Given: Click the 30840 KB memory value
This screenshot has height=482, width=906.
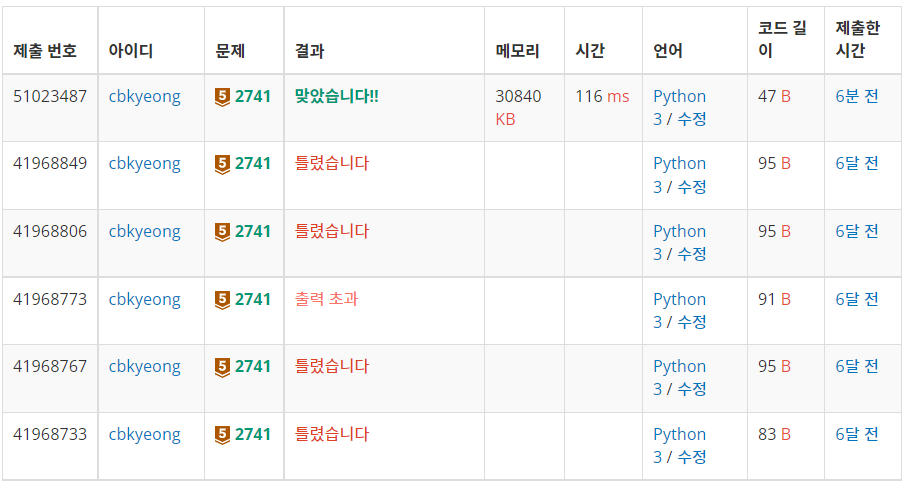Looking at the screenshot, I should click(x=518, y=107).
